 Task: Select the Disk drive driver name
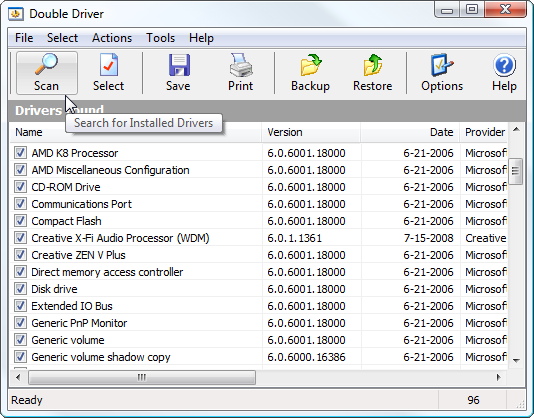(54, 289)
